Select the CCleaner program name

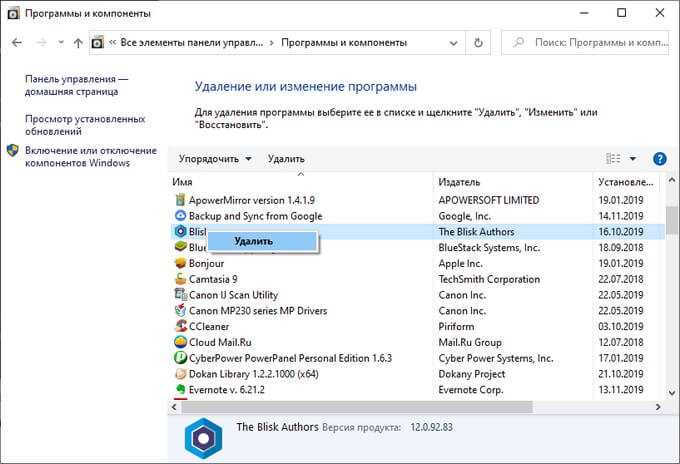209,327
